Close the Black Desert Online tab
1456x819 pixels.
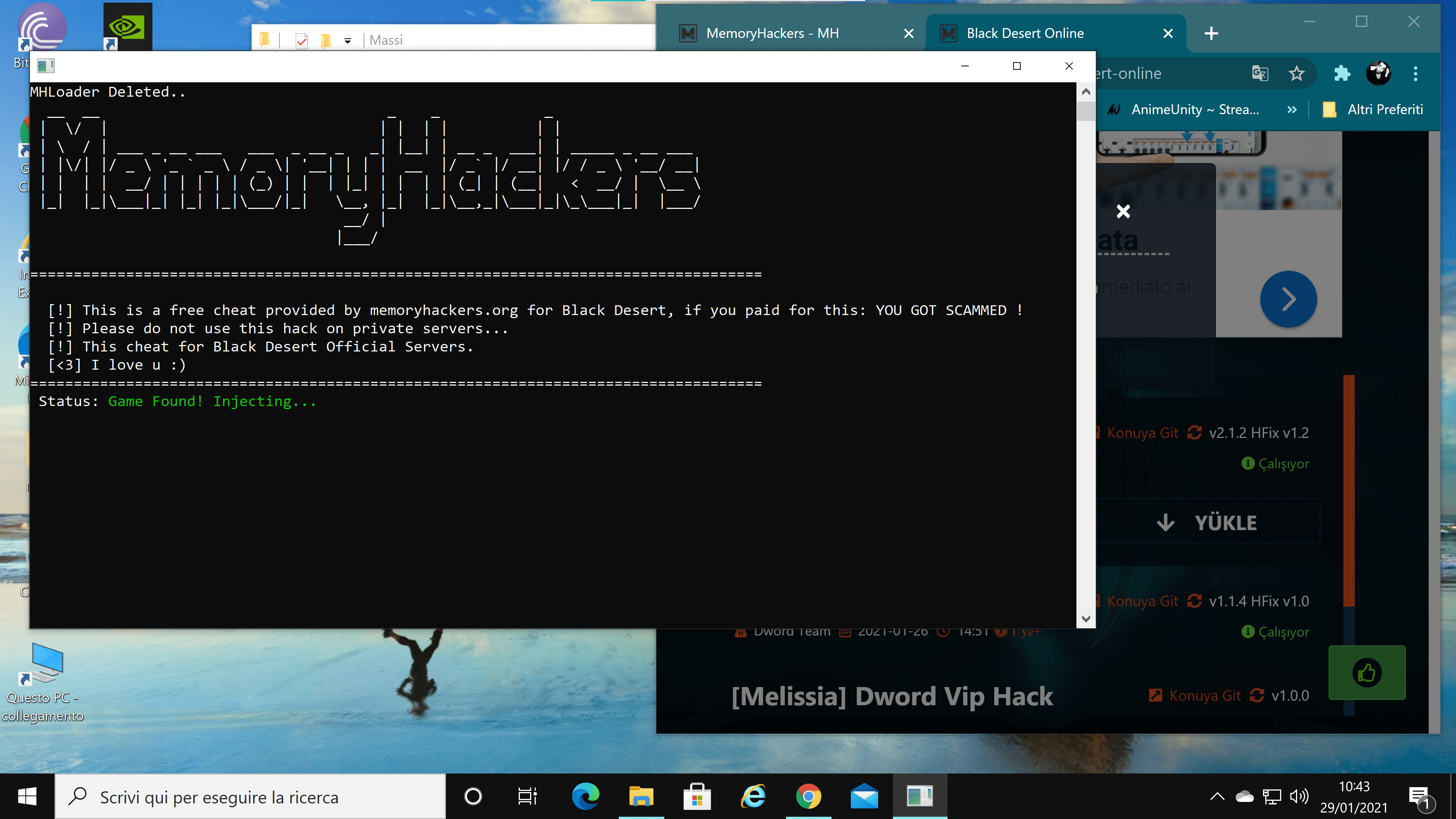pos(1168,33)
